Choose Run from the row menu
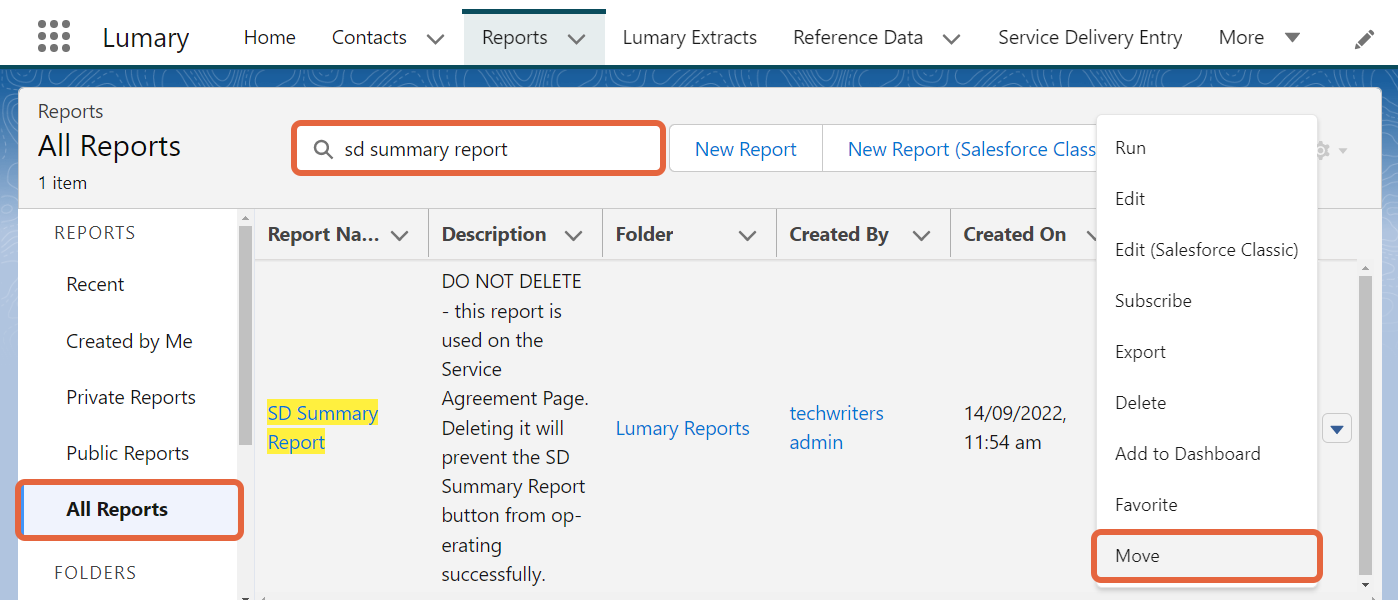Viewport: 1398px width, 600px height. 1205,148
